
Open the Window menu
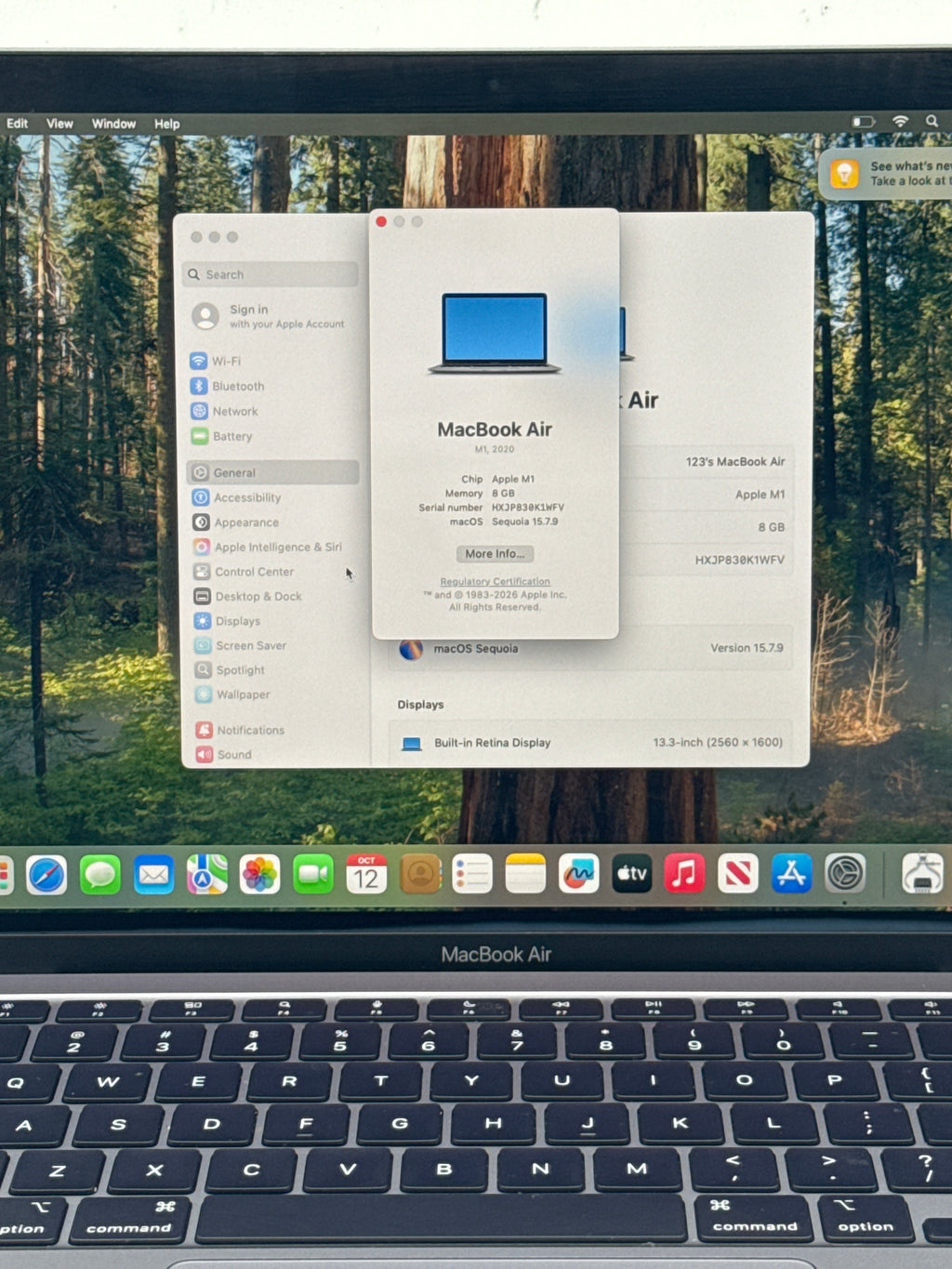coord(113,124)
